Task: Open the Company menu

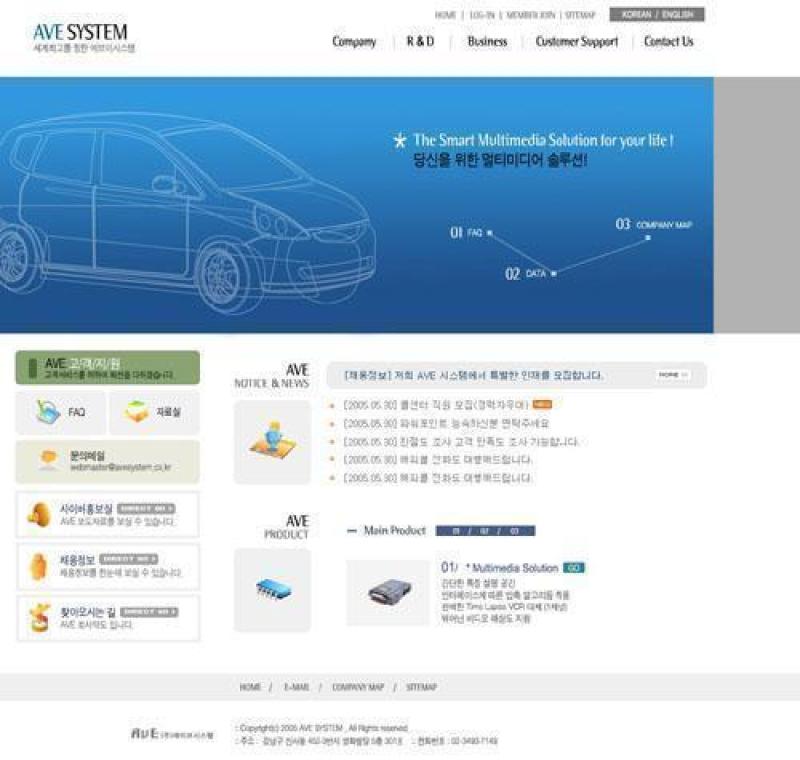Action: (354, 42)
